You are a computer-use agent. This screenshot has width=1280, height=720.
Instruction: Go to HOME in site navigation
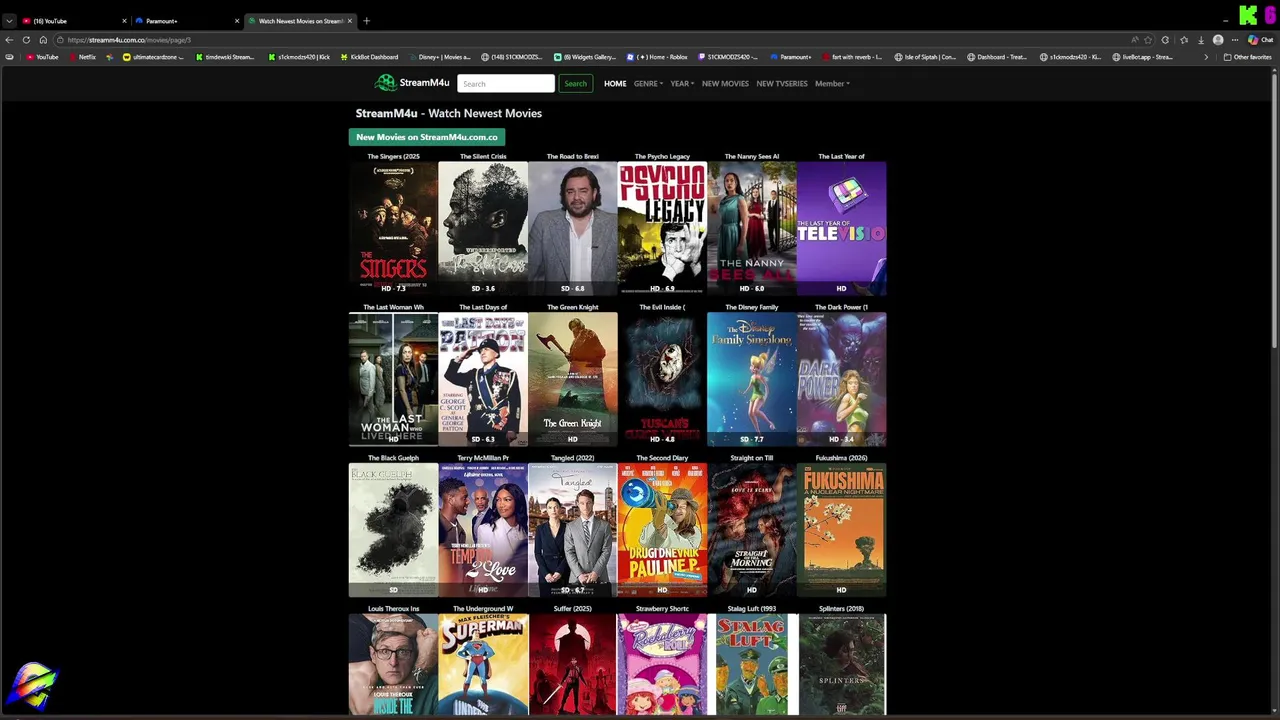point(615,84)
